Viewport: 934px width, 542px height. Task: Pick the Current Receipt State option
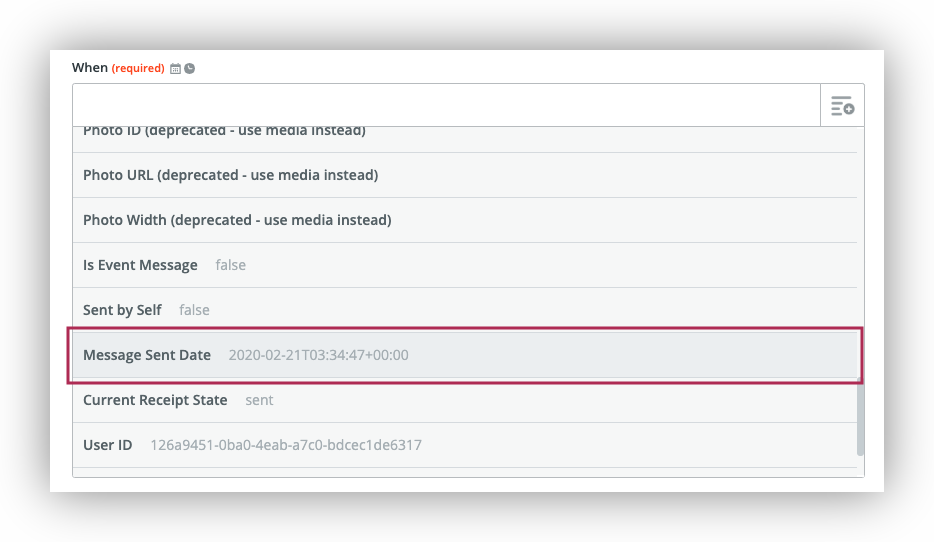(155, 400)
